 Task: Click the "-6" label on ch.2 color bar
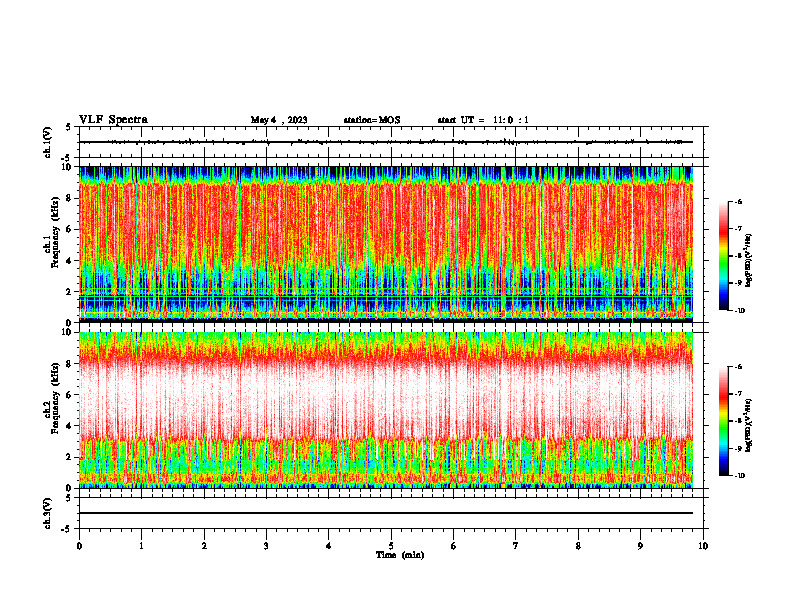[738, 367]
